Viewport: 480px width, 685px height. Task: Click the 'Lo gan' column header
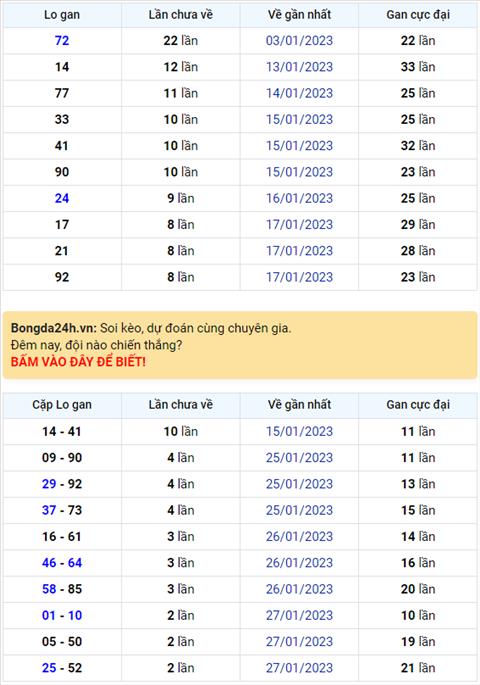tap(62, 14)
